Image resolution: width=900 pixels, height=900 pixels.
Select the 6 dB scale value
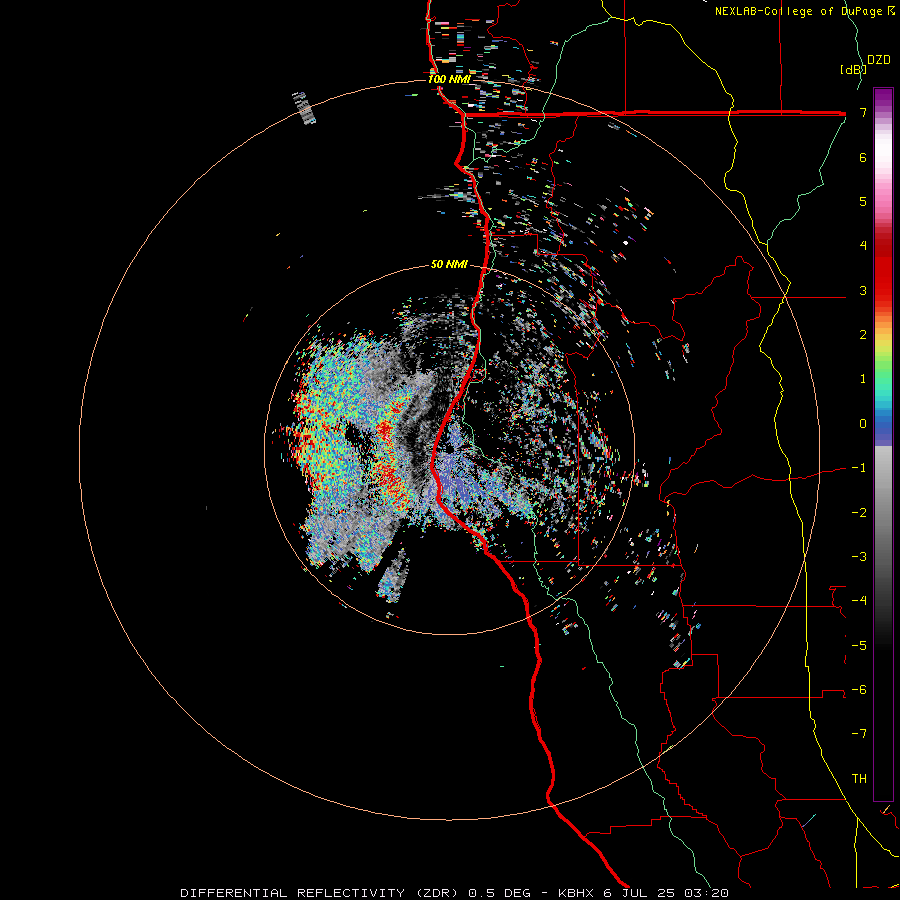coord(863,157)
